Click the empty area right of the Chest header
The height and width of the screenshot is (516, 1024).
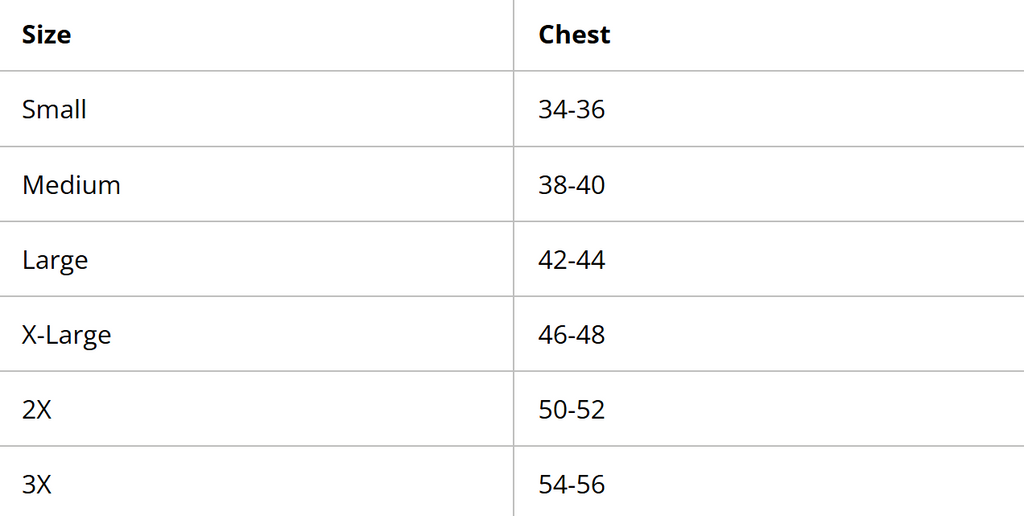(816, 35)
